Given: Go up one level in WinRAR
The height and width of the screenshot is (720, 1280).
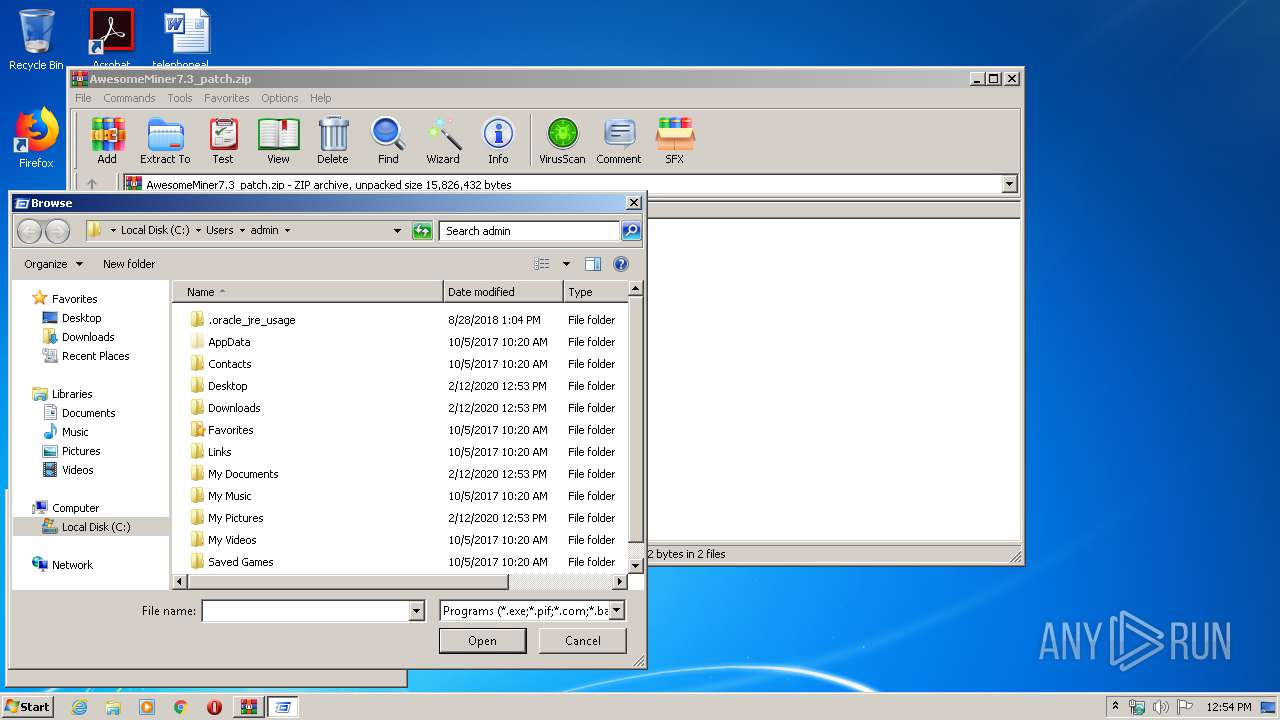Looking at the screenshot, I should tap(92, 184).
